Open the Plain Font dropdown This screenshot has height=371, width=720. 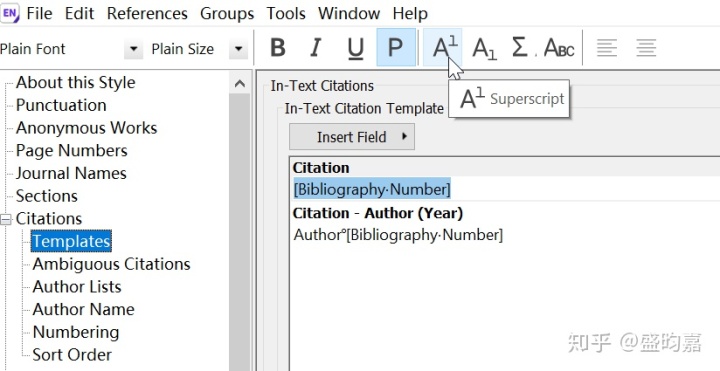point(134,49)
